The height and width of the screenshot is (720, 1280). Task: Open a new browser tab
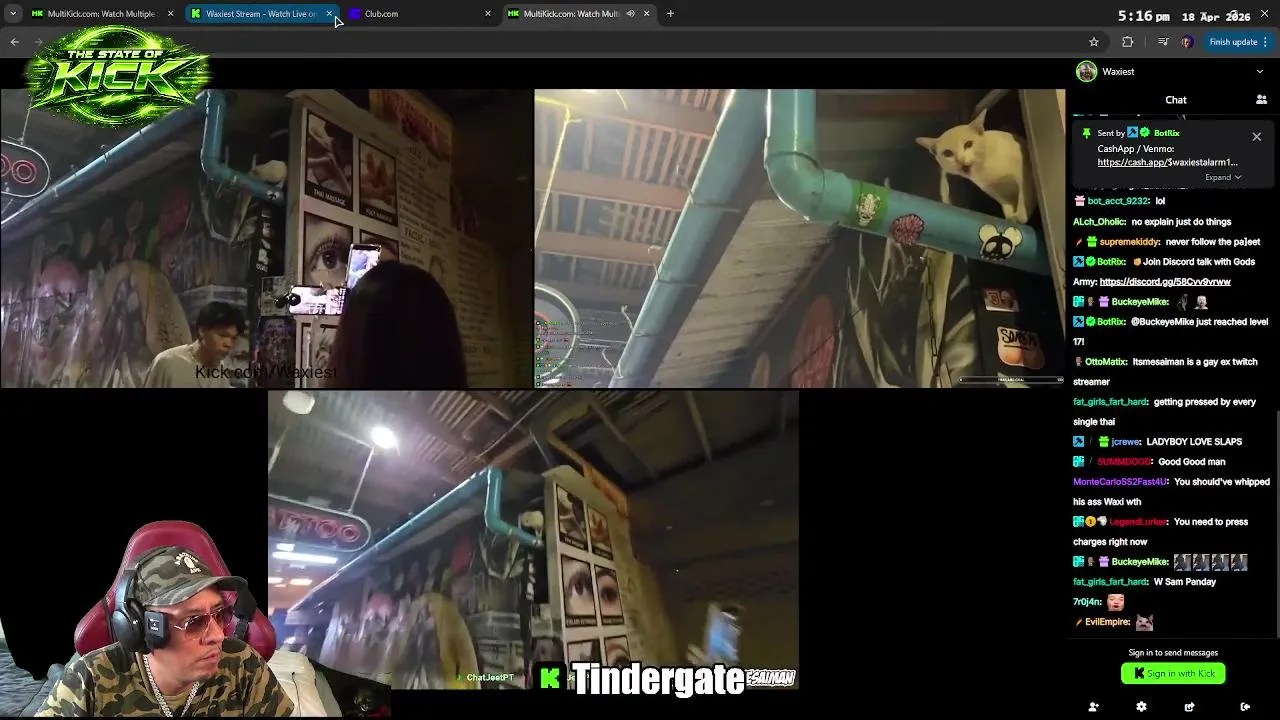pos(670,14)
